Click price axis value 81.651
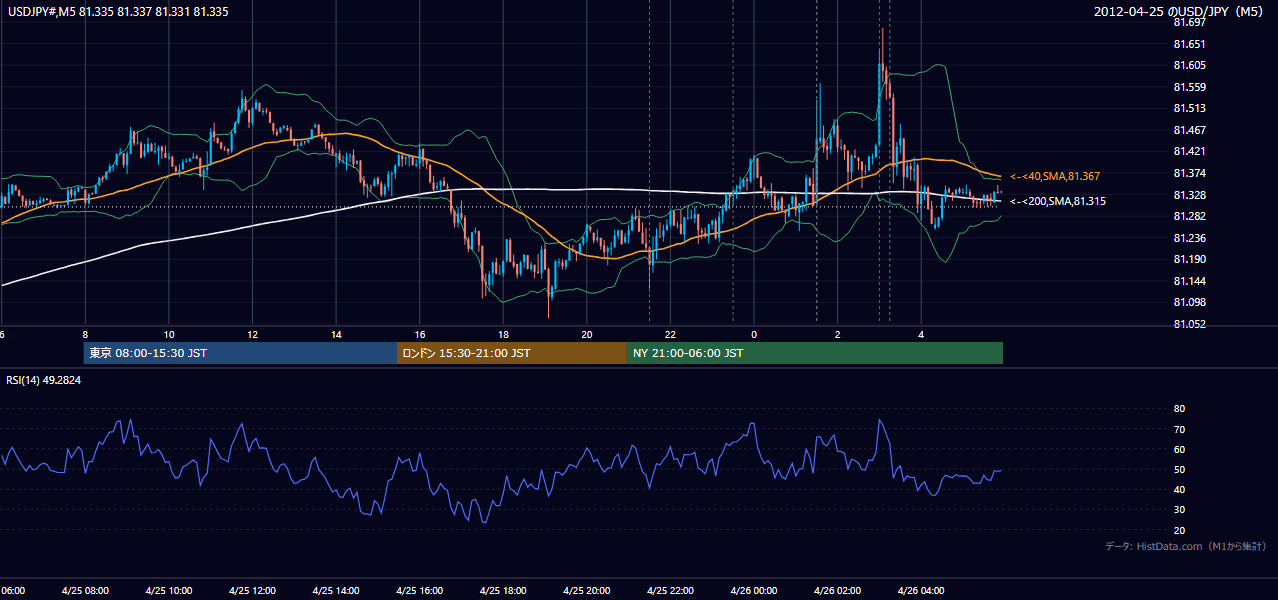This screenshot has width=1278, height=600. (x=1188, y=44)
